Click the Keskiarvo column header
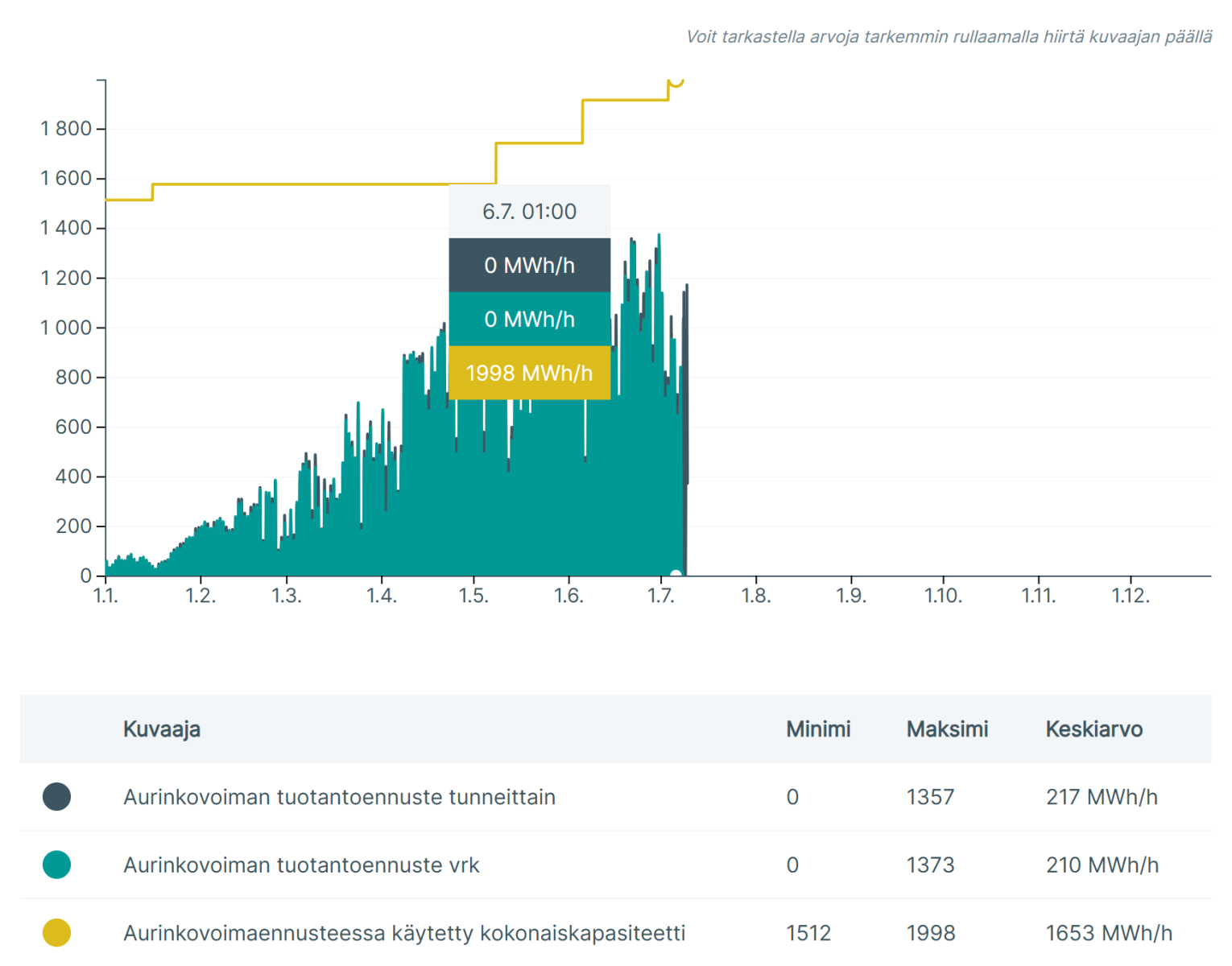This screenshot has height=966, width=1232. [x=1094, y=729]
